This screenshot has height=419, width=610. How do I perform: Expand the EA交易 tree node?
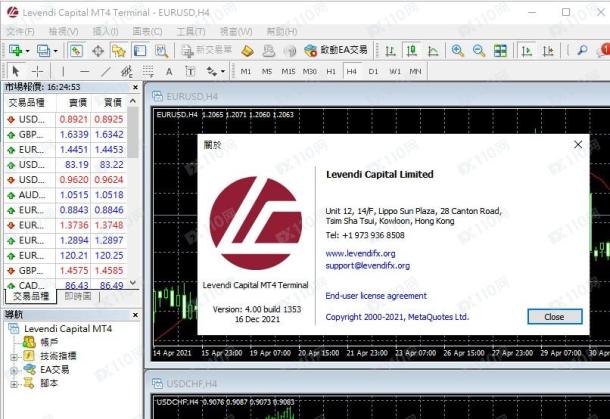coord(14,370)
